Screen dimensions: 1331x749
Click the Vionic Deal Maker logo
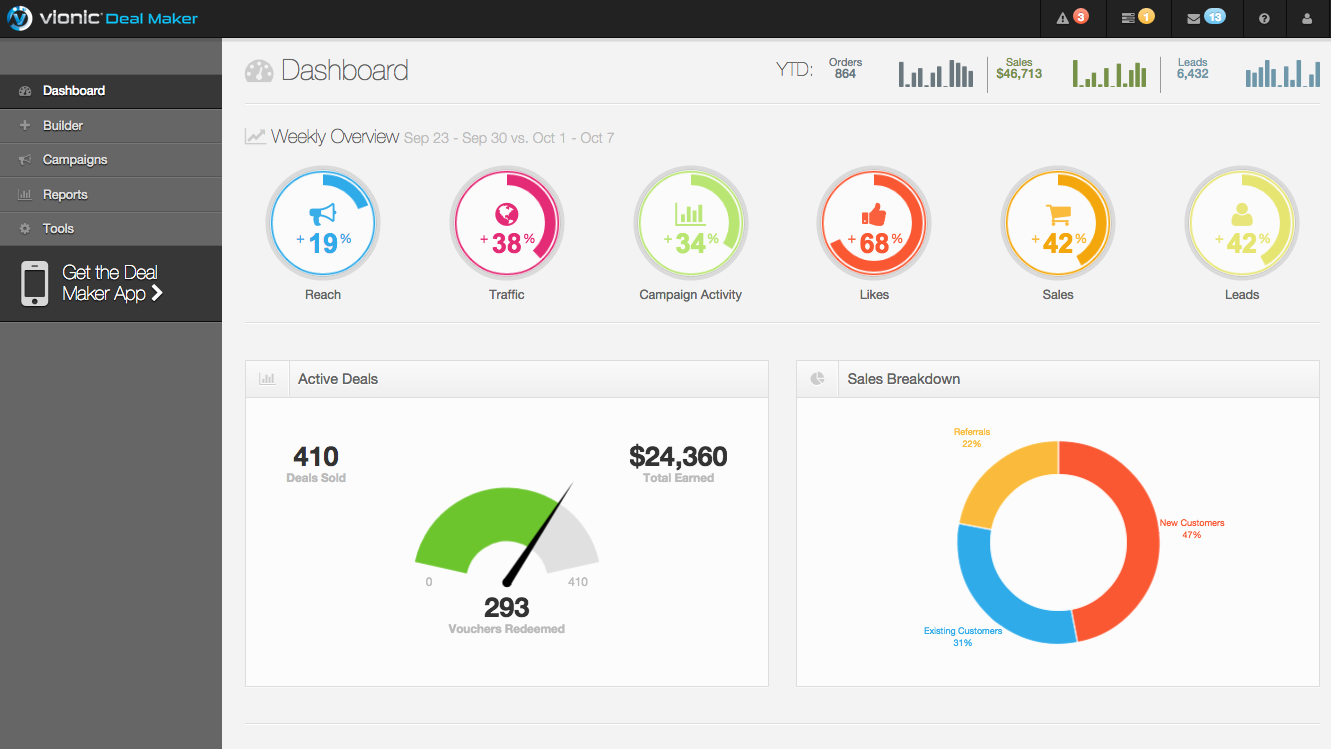click(x=103, y=19)
